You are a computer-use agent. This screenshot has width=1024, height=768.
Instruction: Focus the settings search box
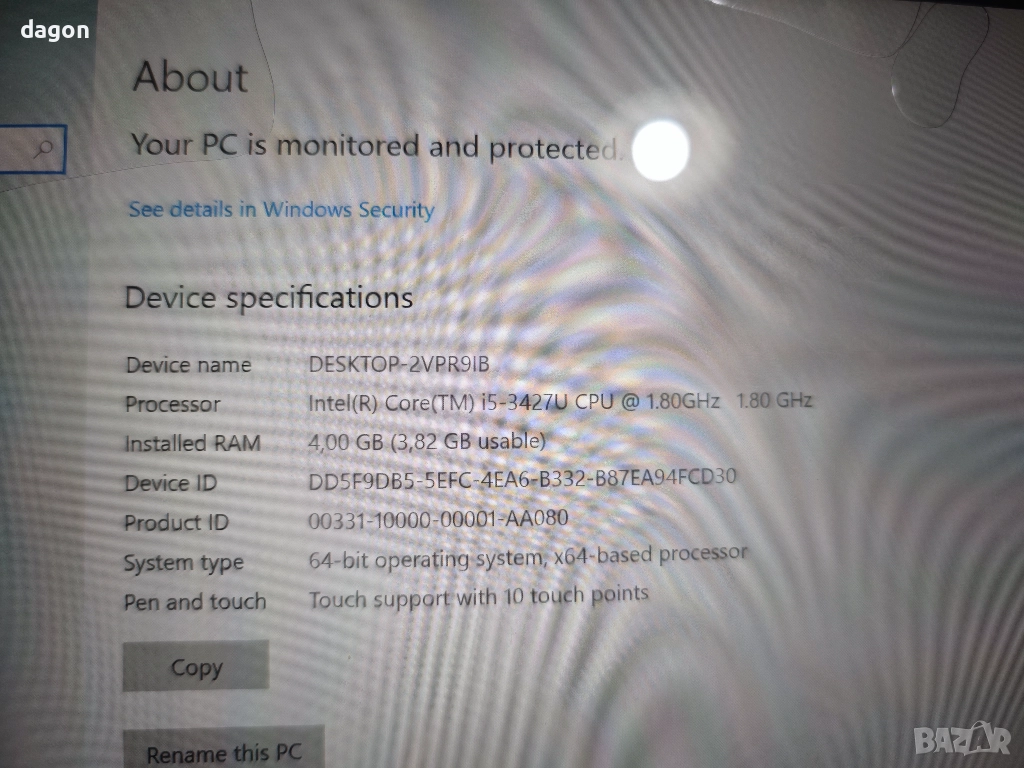33,149
